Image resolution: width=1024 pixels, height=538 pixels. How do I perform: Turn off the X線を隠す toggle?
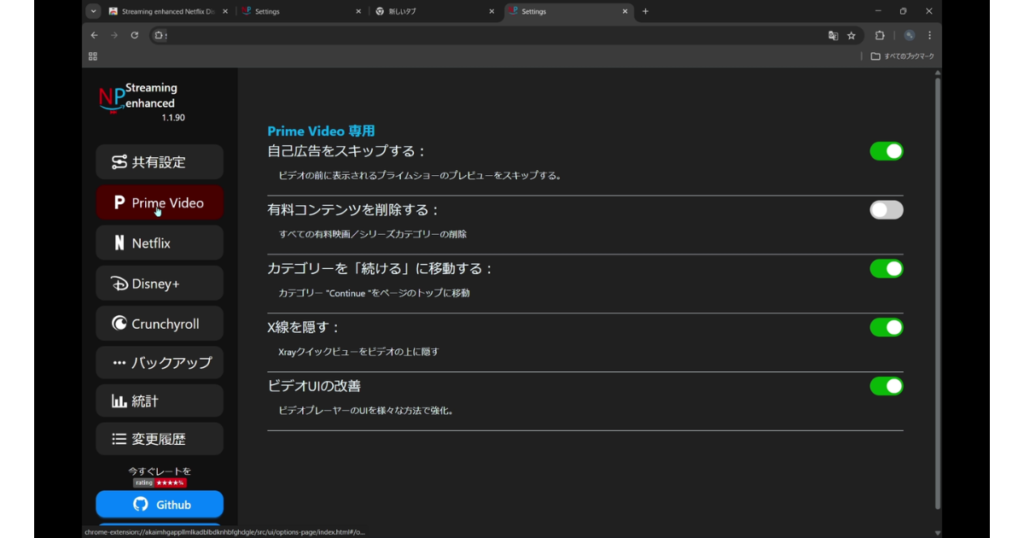click(886, 327)
